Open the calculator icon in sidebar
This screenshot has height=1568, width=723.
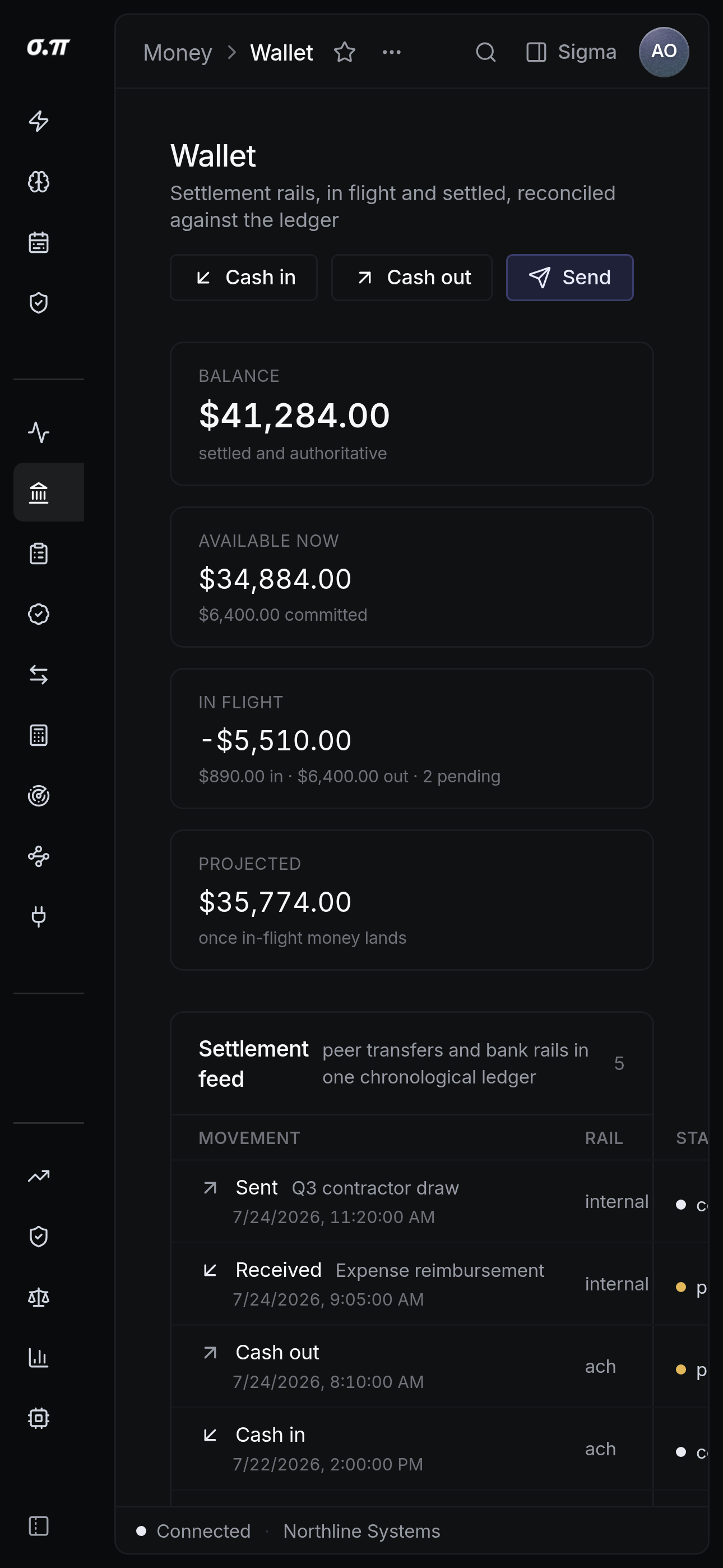[x=39, y=735]
